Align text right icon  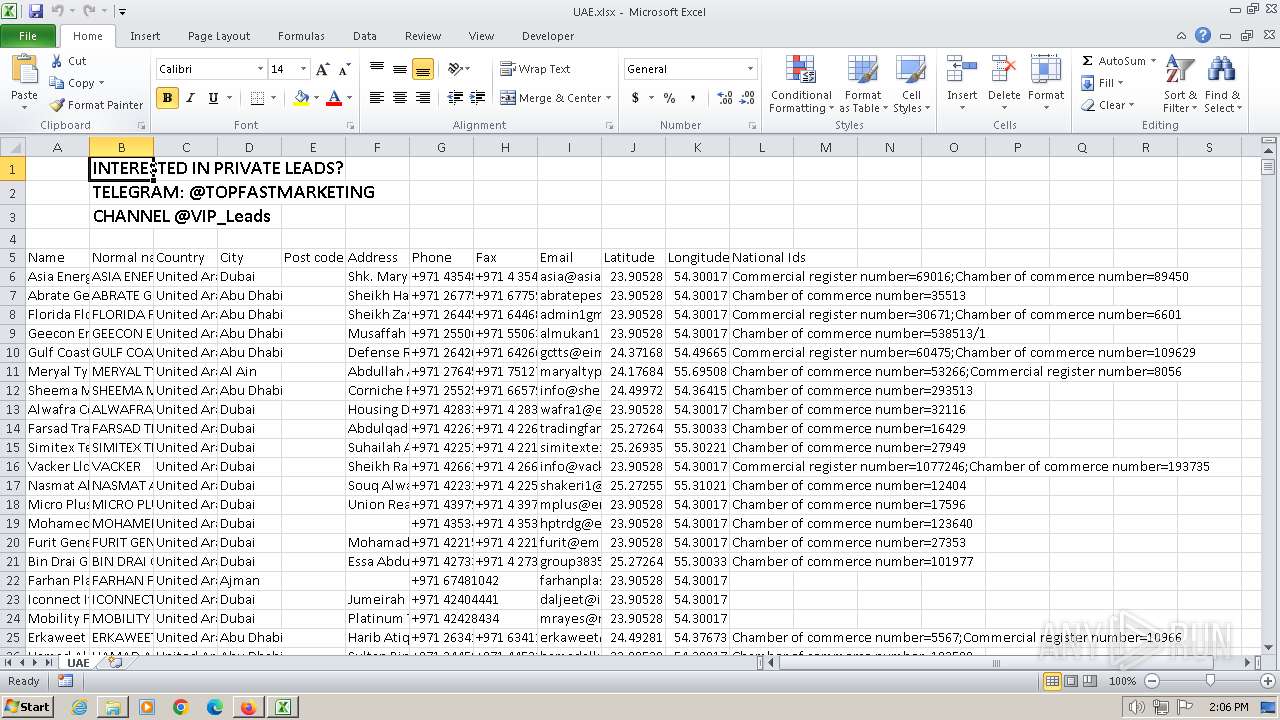tap(422, 98)
